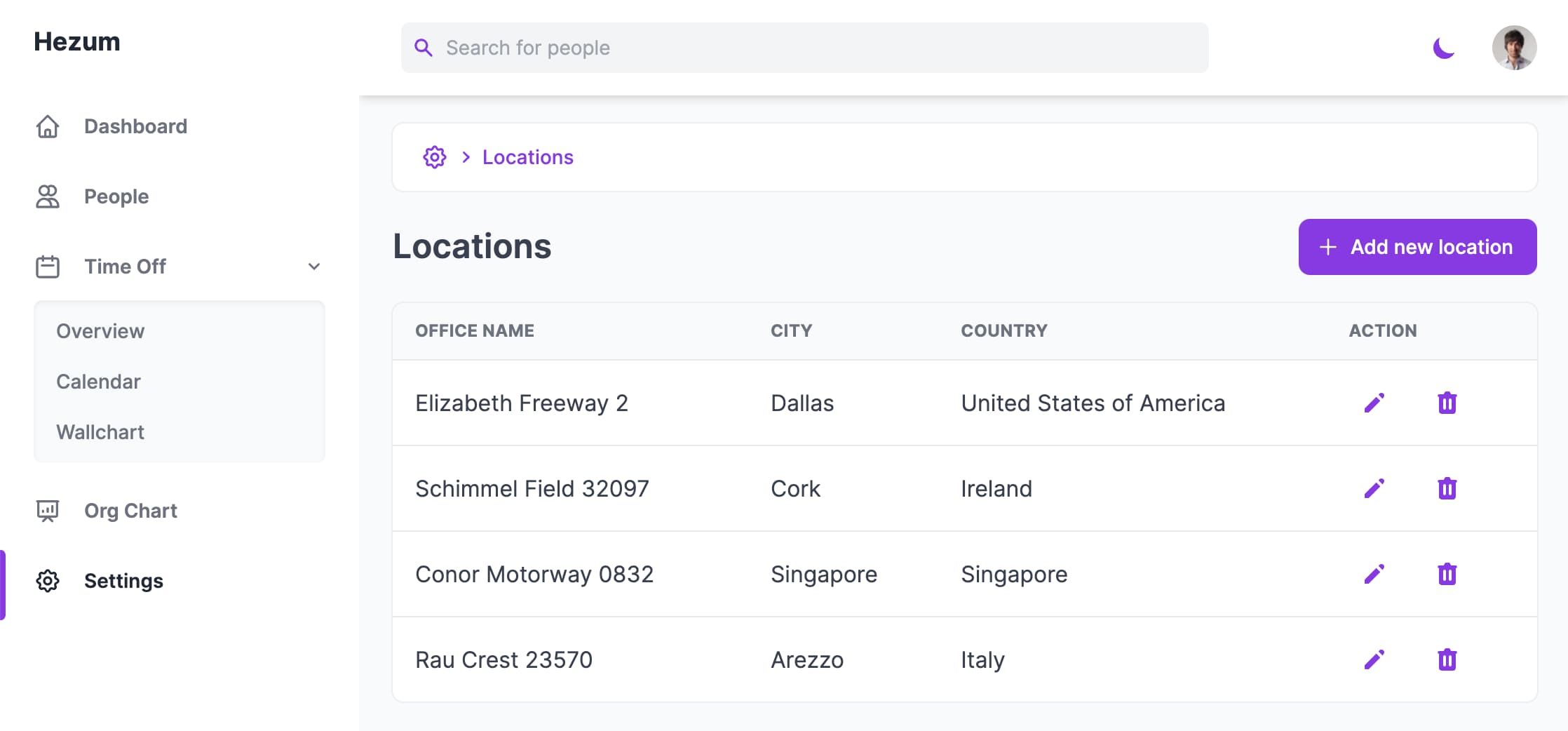Open Time Off Calendar
Screen dimensions: 1568x731
(x=98, y=382)
